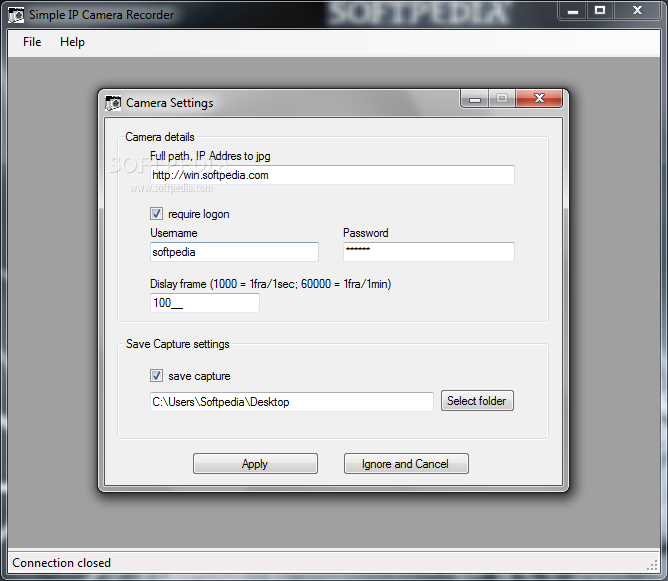Viewport: 668px width, 581px height.
Task: Click the main window resize grip
Action: [653, 564]
